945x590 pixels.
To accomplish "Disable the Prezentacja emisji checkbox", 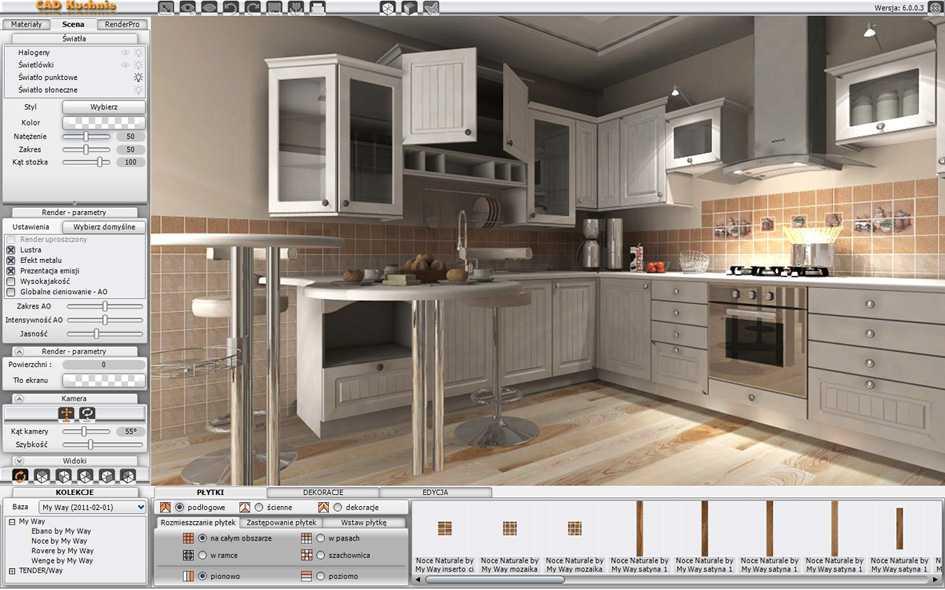I will (11, 271).
